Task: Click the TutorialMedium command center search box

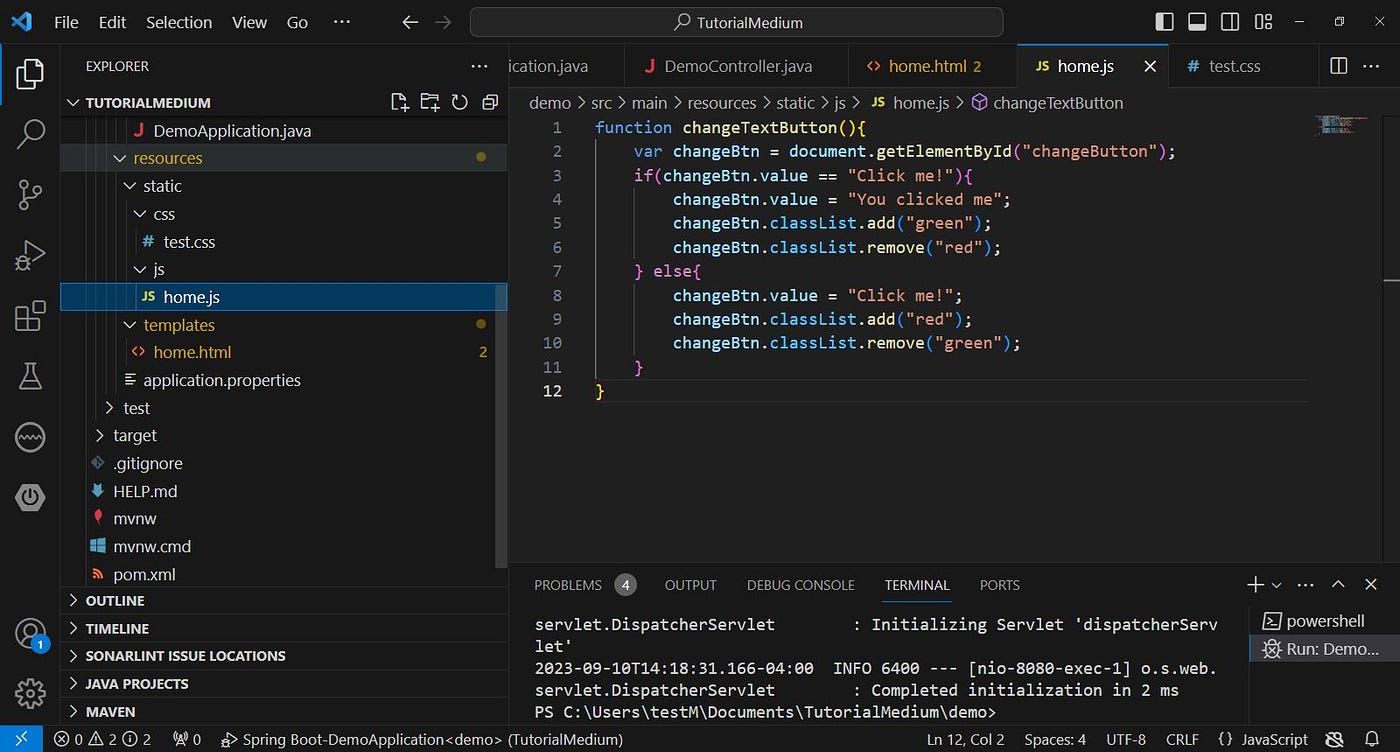Action: point(736,22)
